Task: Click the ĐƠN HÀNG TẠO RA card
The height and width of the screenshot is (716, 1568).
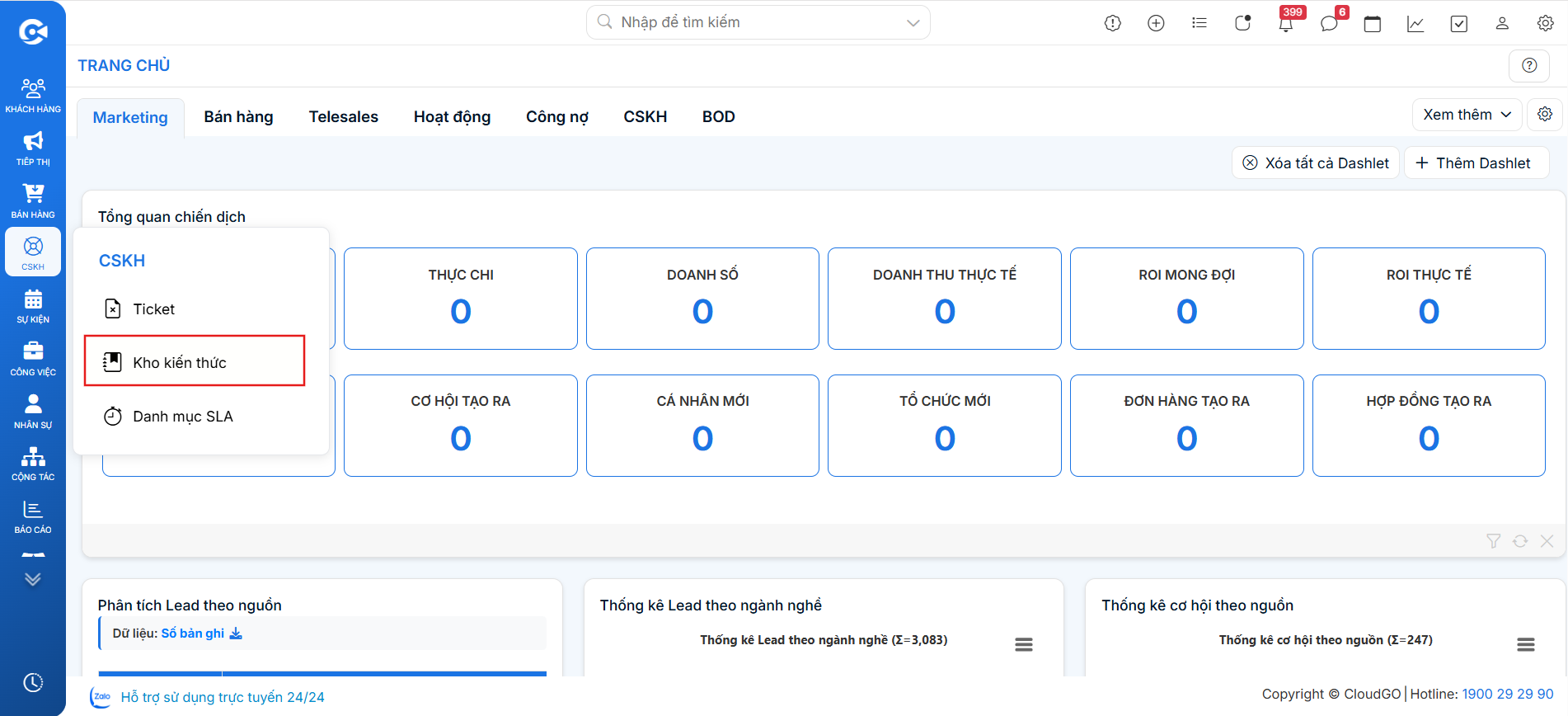Action: coord(1186,426)
